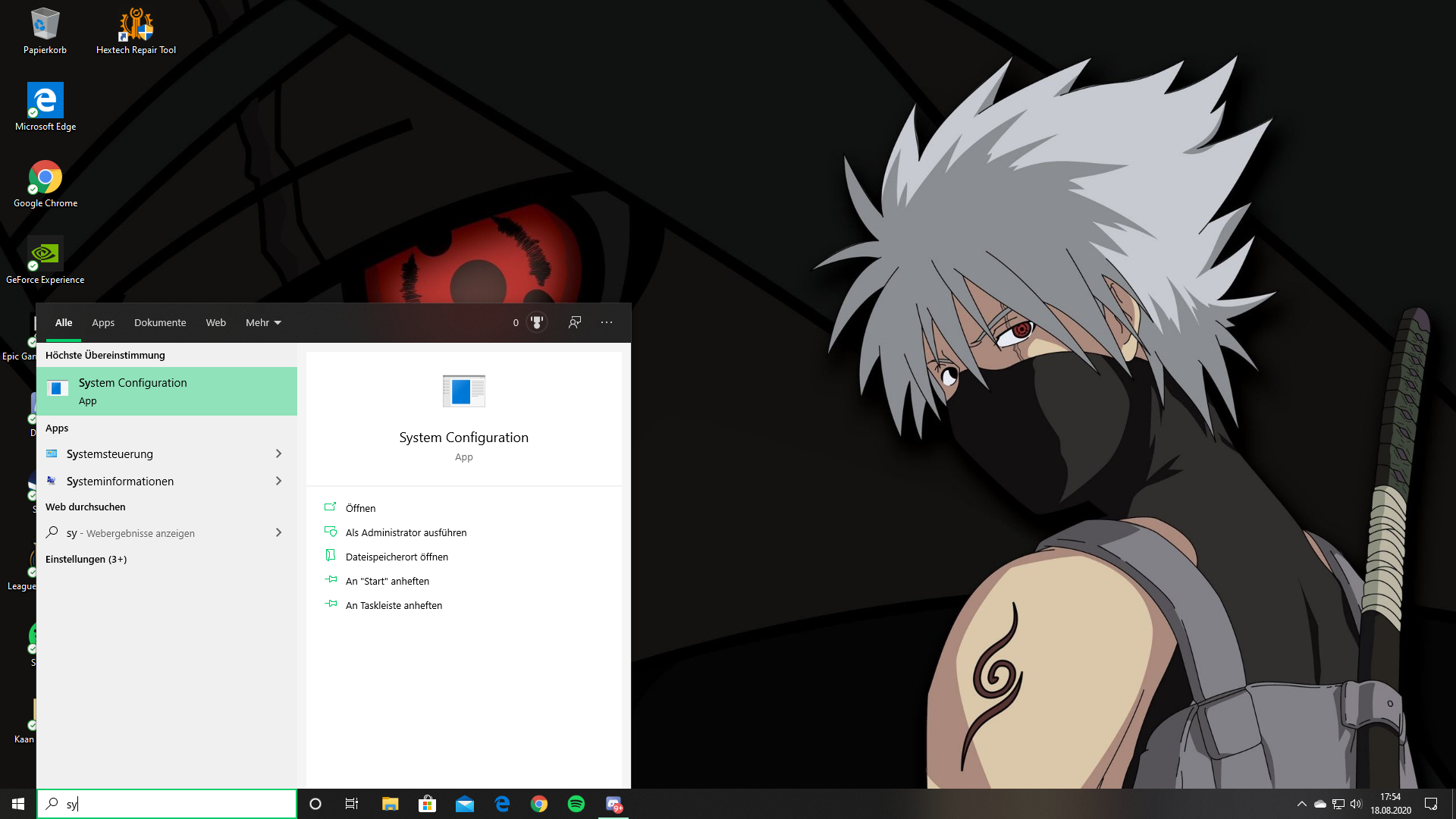This screenshot has height=819, width=1456.
Task: Click OneDrive cloud tray icon
Action: 1320,804
